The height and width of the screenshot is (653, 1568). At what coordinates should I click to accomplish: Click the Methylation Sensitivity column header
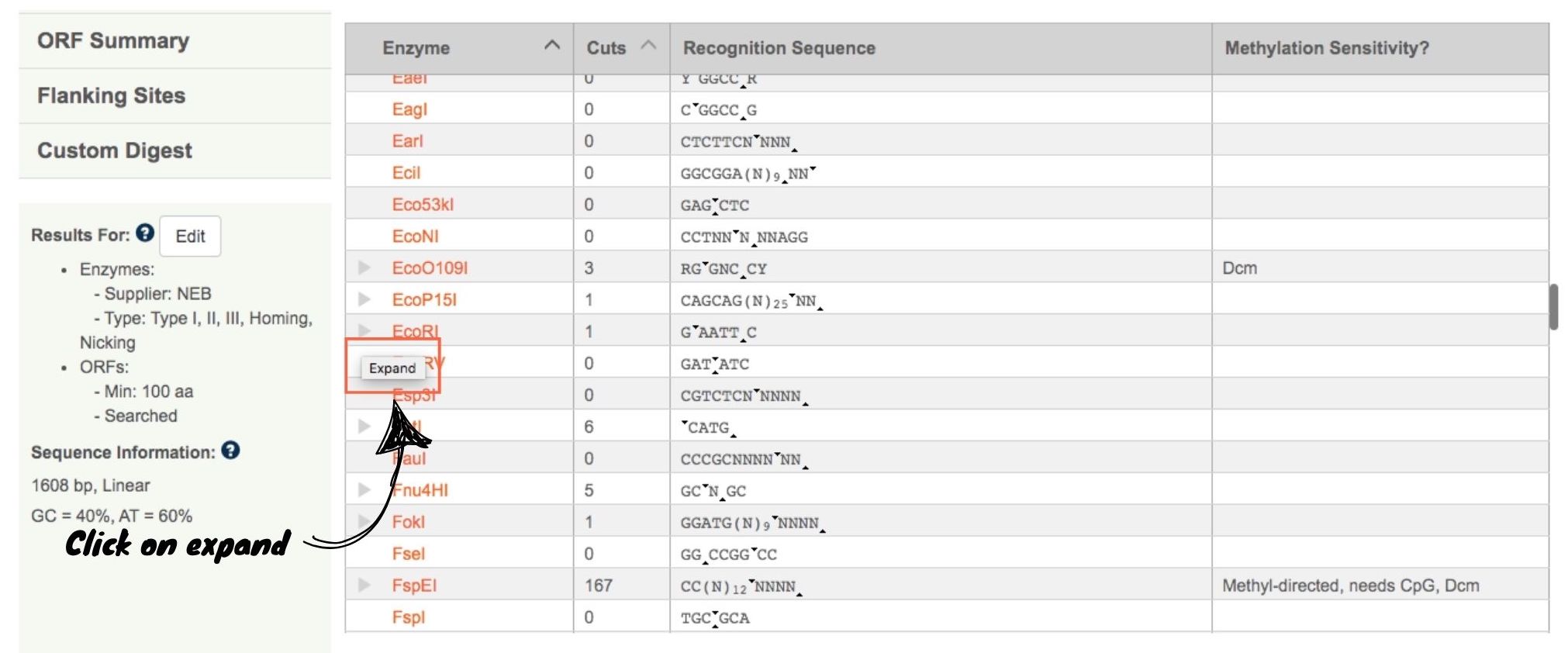[x=1326, y=48]
